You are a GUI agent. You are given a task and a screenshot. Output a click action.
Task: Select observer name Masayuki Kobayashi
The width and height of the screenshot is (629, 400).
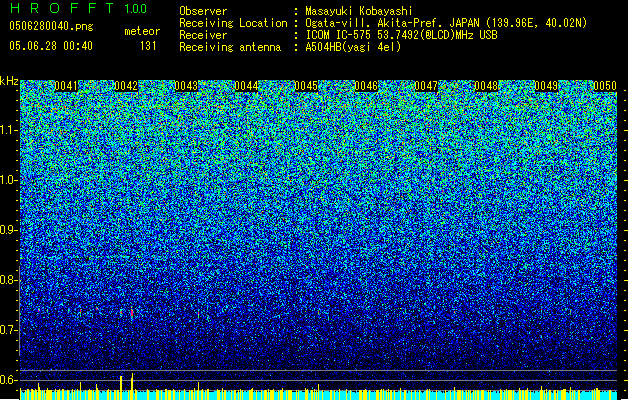[359, 11]
